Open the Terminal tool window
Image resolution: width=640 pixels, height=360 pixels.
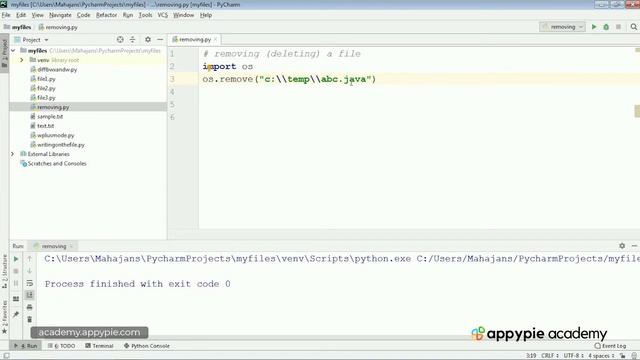click(x=99, y=346)
